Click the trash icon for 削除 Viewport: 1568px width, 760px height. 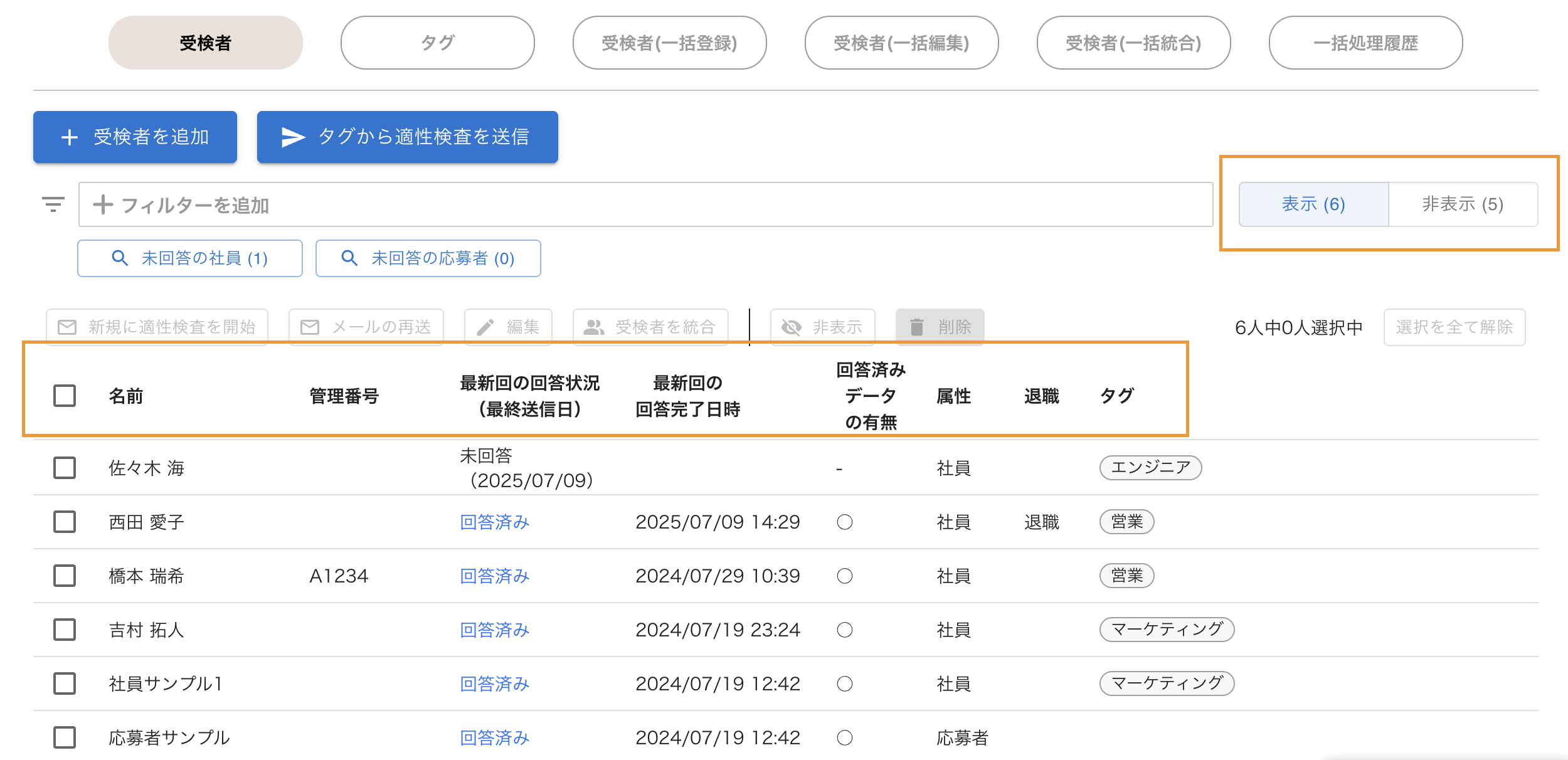(917, 327)
